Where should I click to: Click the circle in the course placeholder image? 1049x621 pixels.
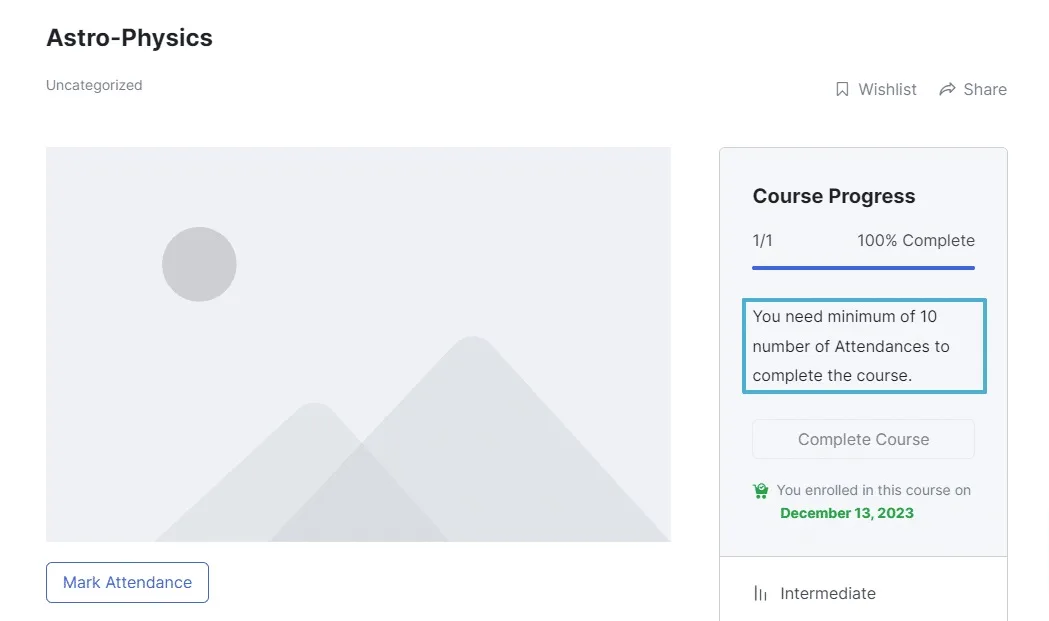(199, 263)
